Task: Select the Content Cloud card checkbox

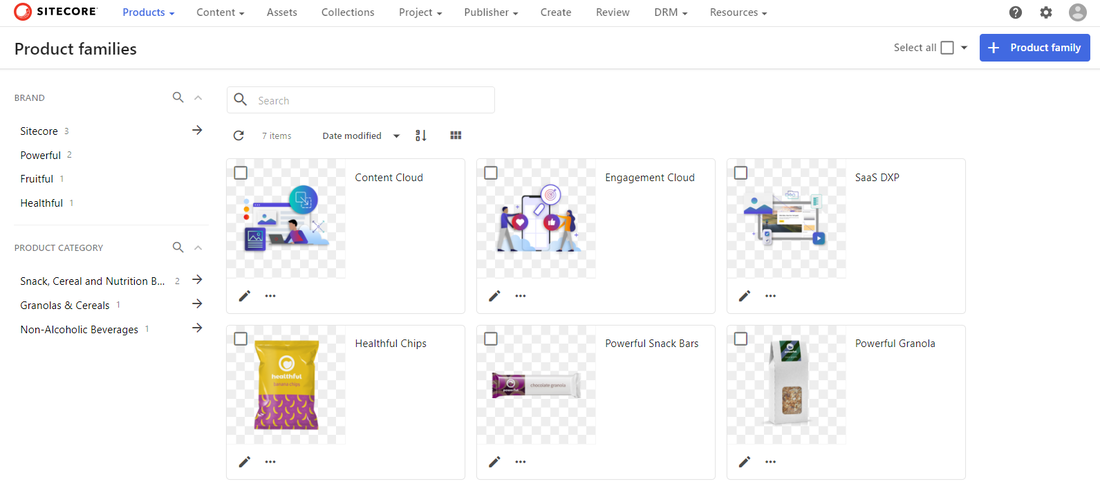Action: tap(241, 173)
